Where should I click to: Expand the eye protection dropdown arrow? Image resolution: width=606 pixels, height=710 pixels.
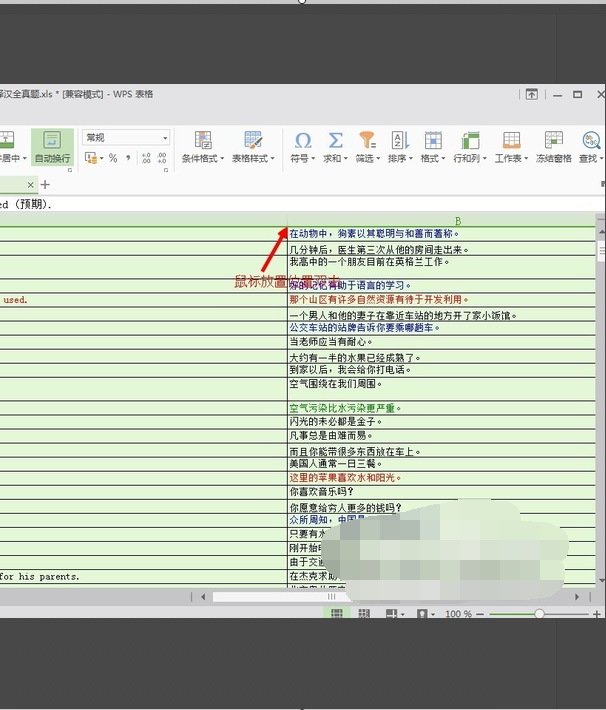(x=433, y=614)
